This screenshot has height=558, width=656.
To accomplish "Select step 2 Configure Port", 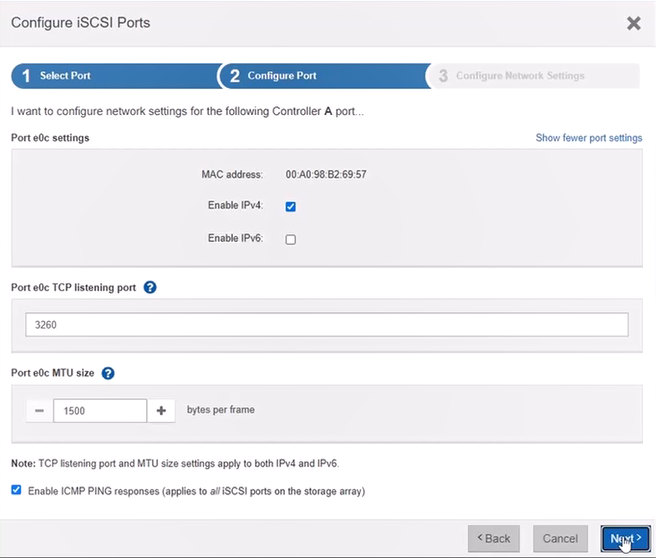I will [320, 76].
